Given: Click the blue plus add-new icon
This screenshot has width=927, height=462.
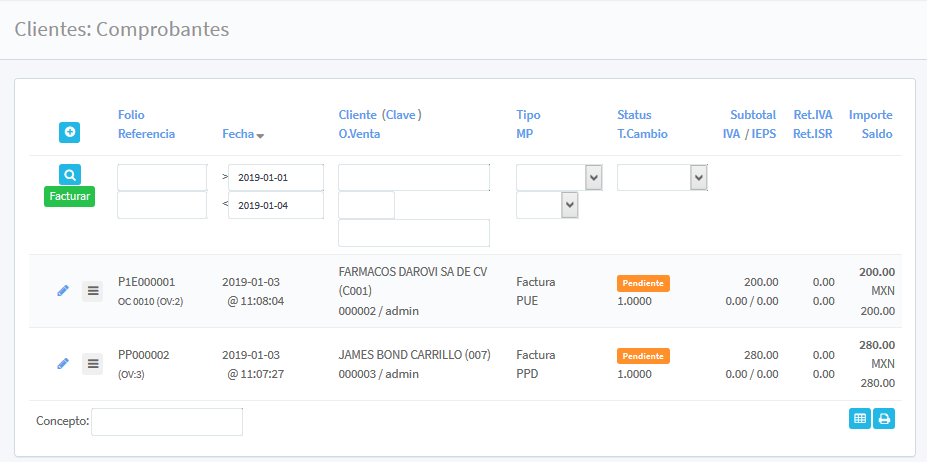Looking at the screenshot, I should click(x=70, y=132).
